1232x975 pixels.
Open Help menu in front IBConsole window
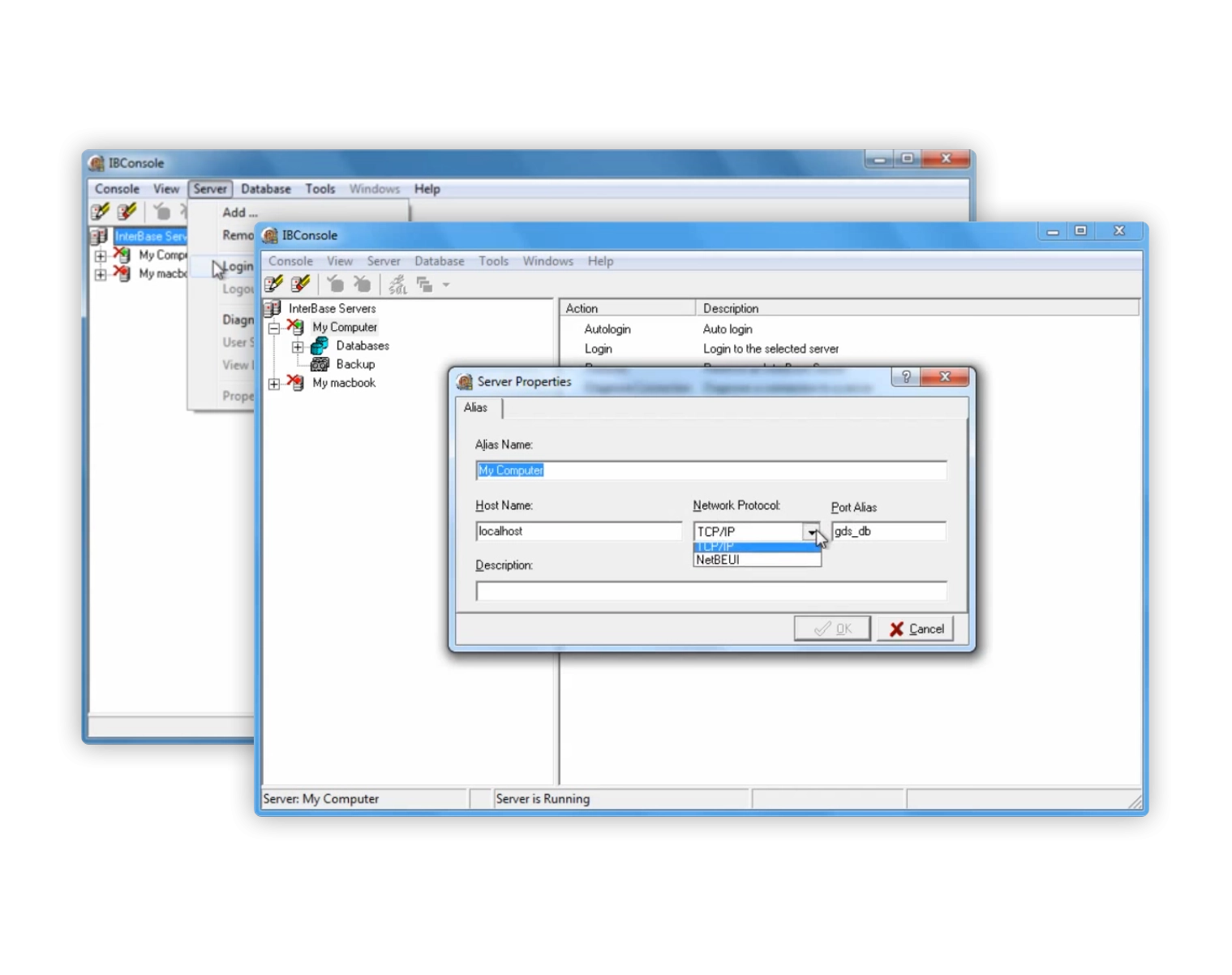pyautogui.click(x=601, y=261)
